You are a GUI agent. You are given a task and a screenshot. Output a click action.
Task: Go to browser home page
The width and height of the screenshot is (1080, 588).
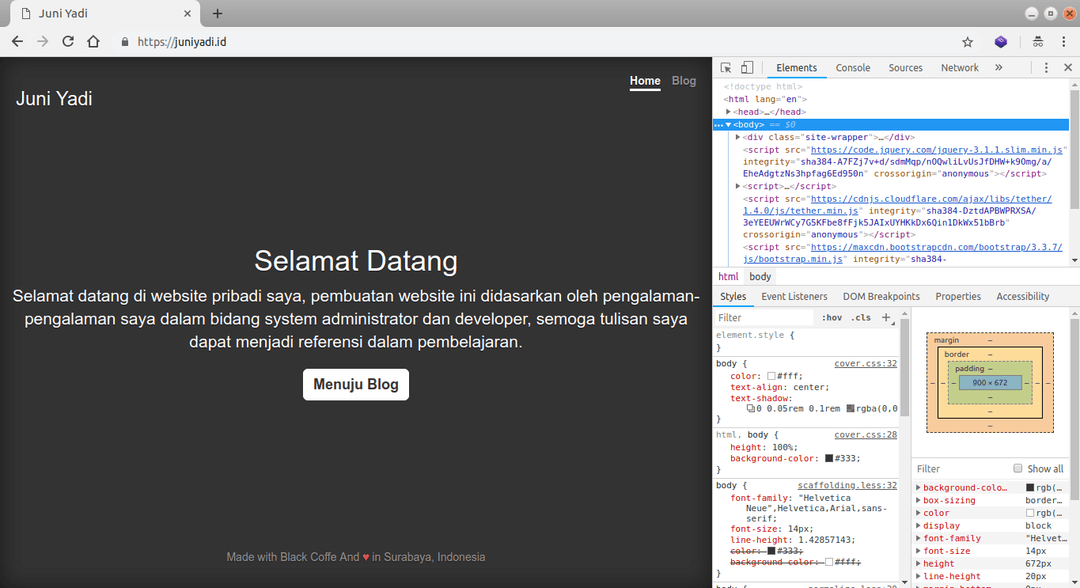[93, 42]
